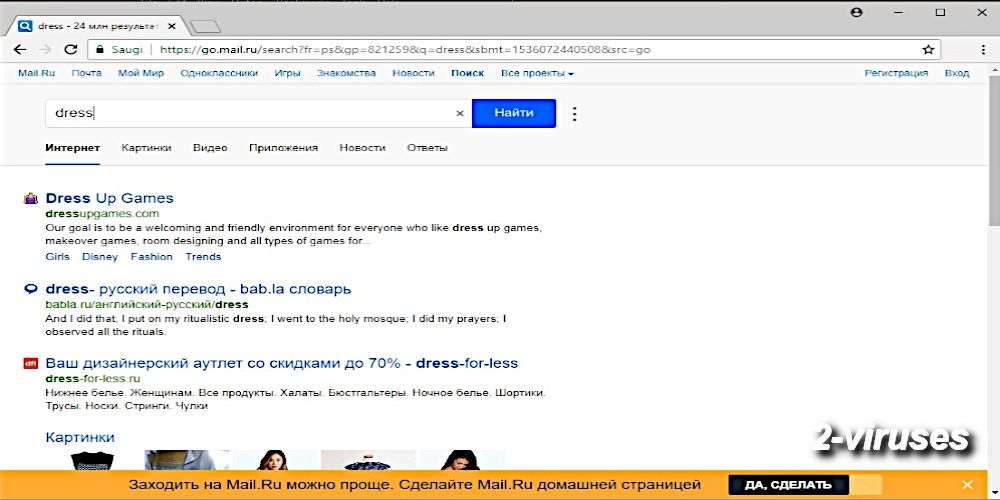Open Игры in top navigation

(288, 73)
